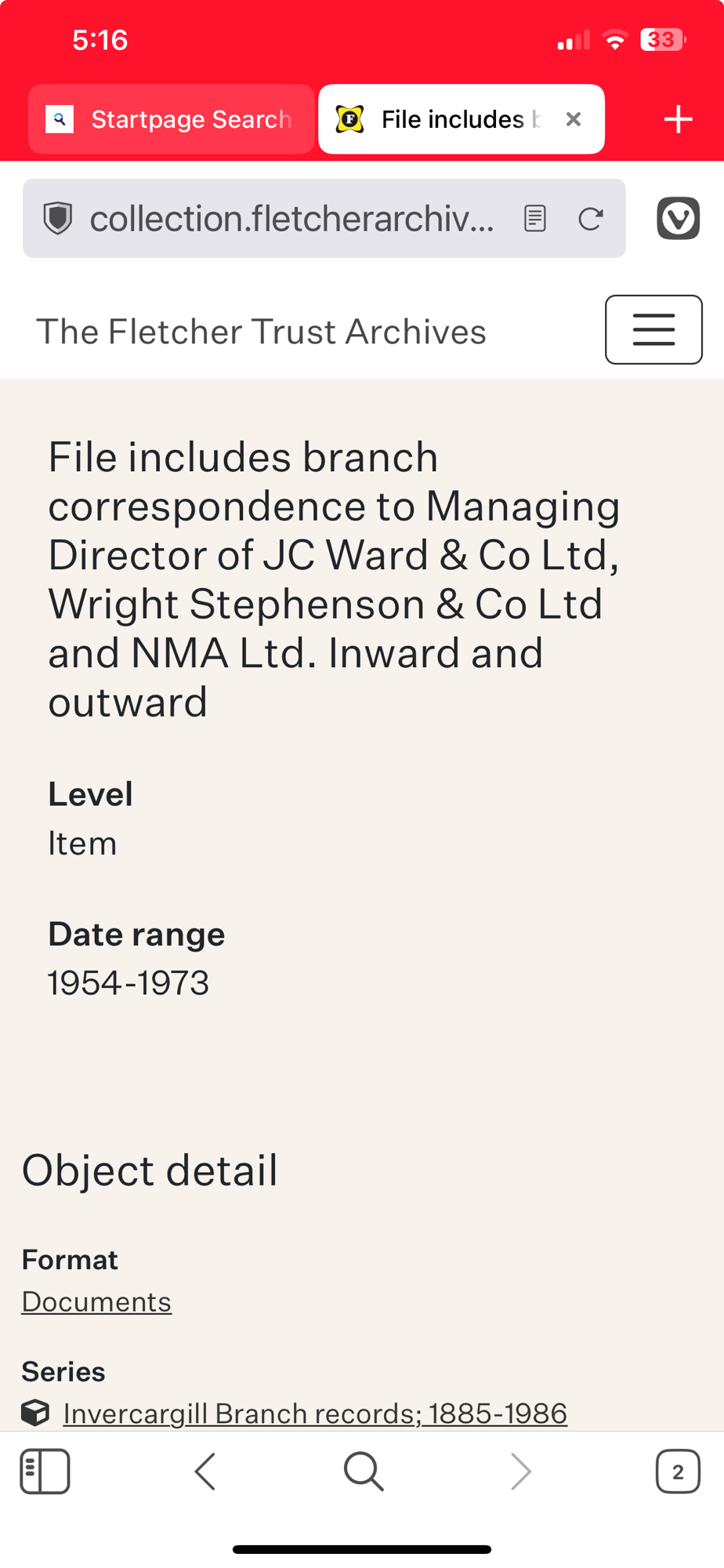Open reader view from address bar

tap(534, 219)
